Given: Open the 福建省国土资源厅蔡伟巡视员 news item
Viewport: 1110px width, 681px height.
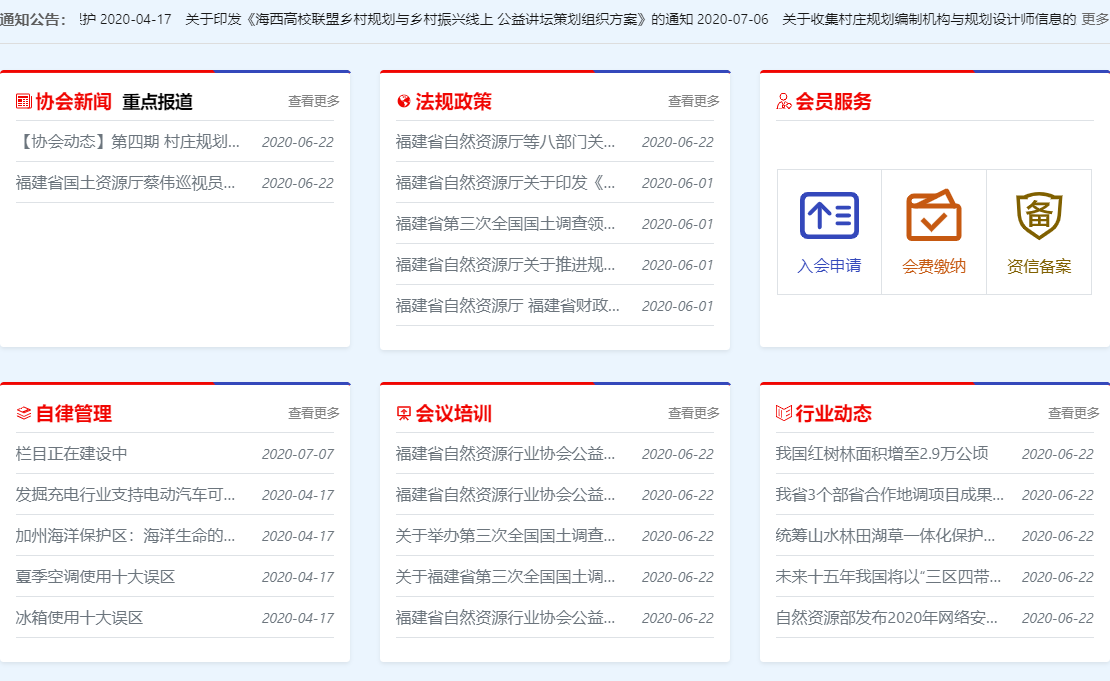Looking at the screenshot, I should 126,183.
